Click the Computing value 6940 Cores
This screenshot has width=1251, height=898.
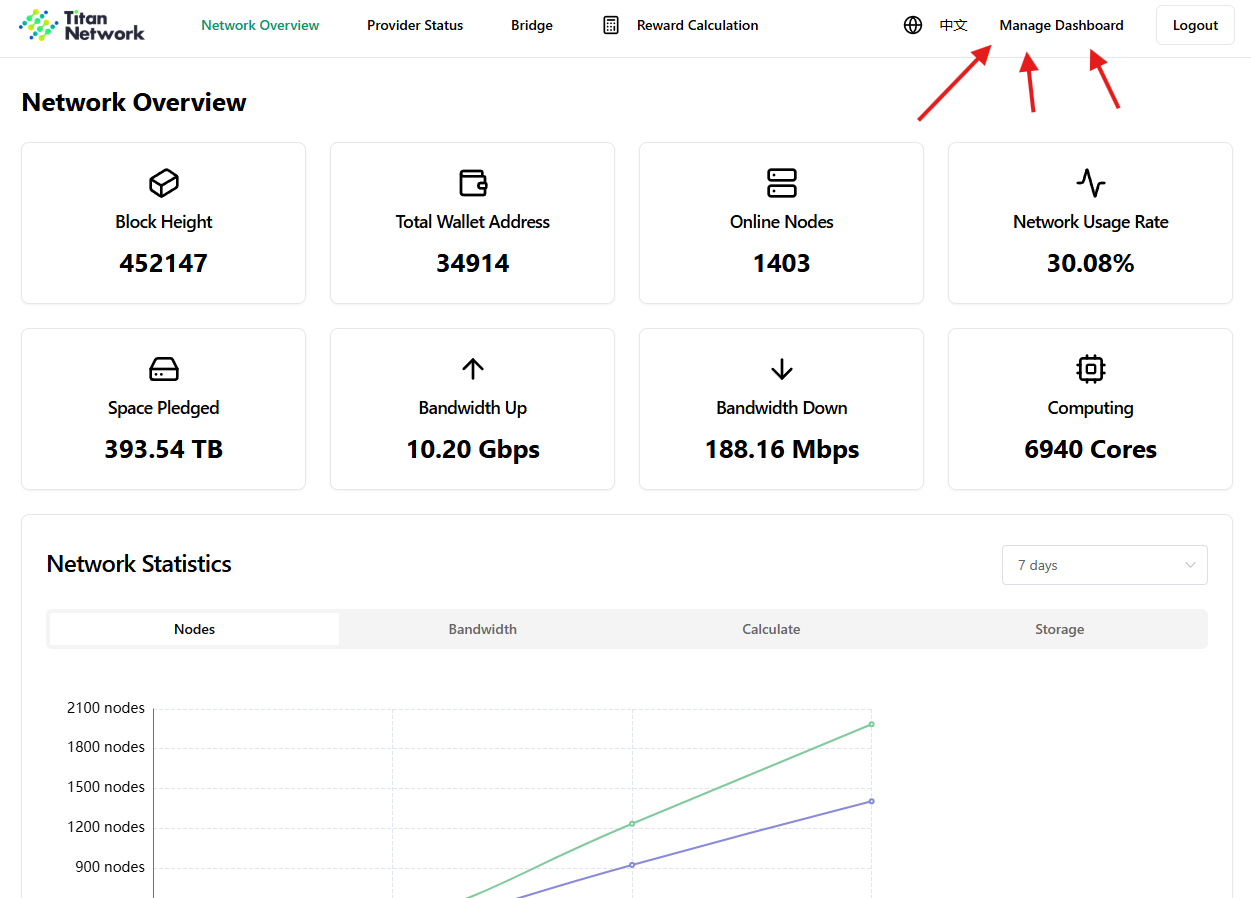[x=1091, y=449]
